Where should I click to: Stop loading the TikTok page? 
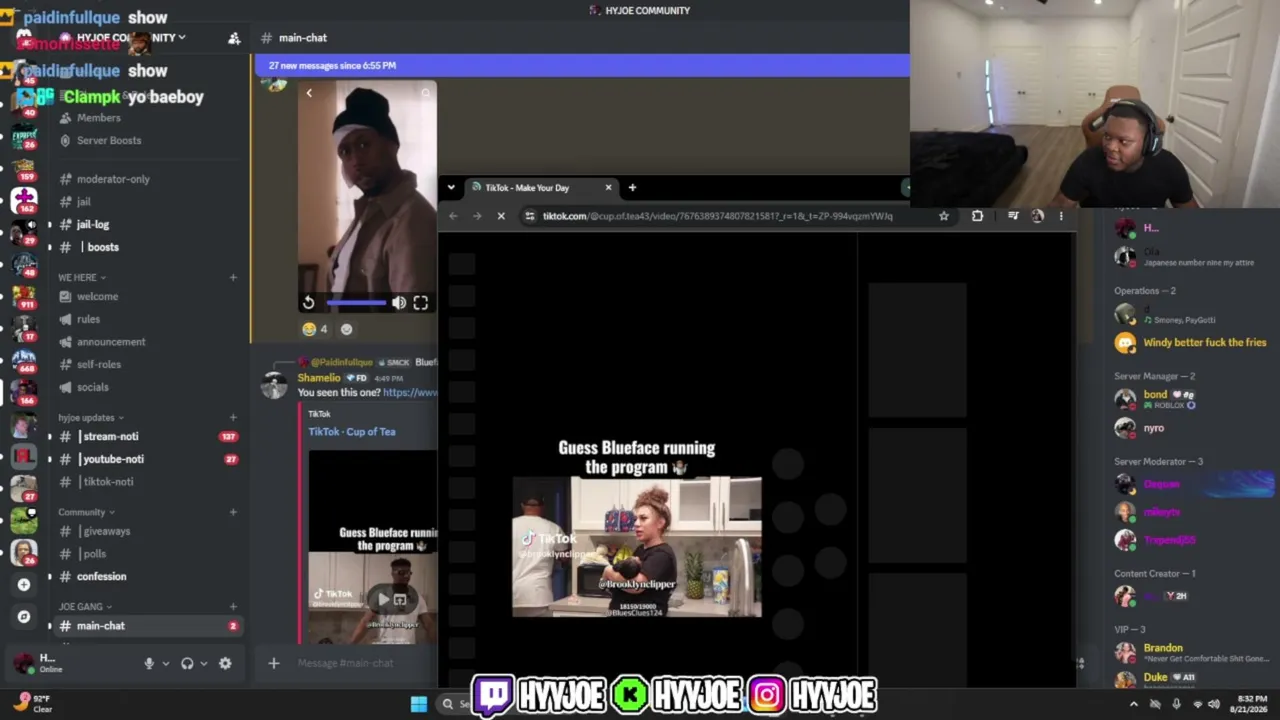pos(501,216)
